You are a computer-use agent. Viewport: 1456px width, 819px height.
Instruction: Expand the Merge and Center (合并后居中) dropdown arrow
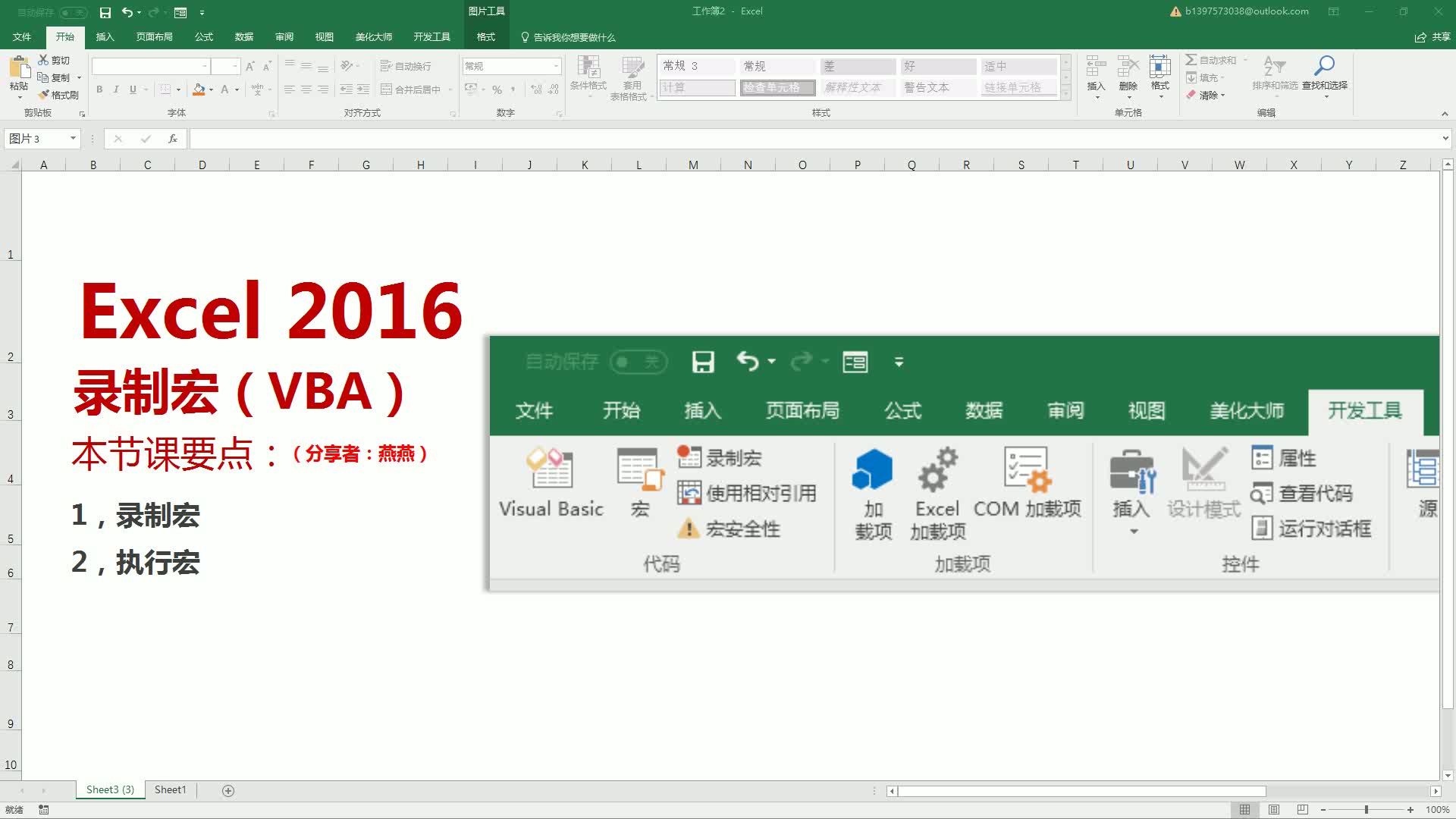(450, 89)
